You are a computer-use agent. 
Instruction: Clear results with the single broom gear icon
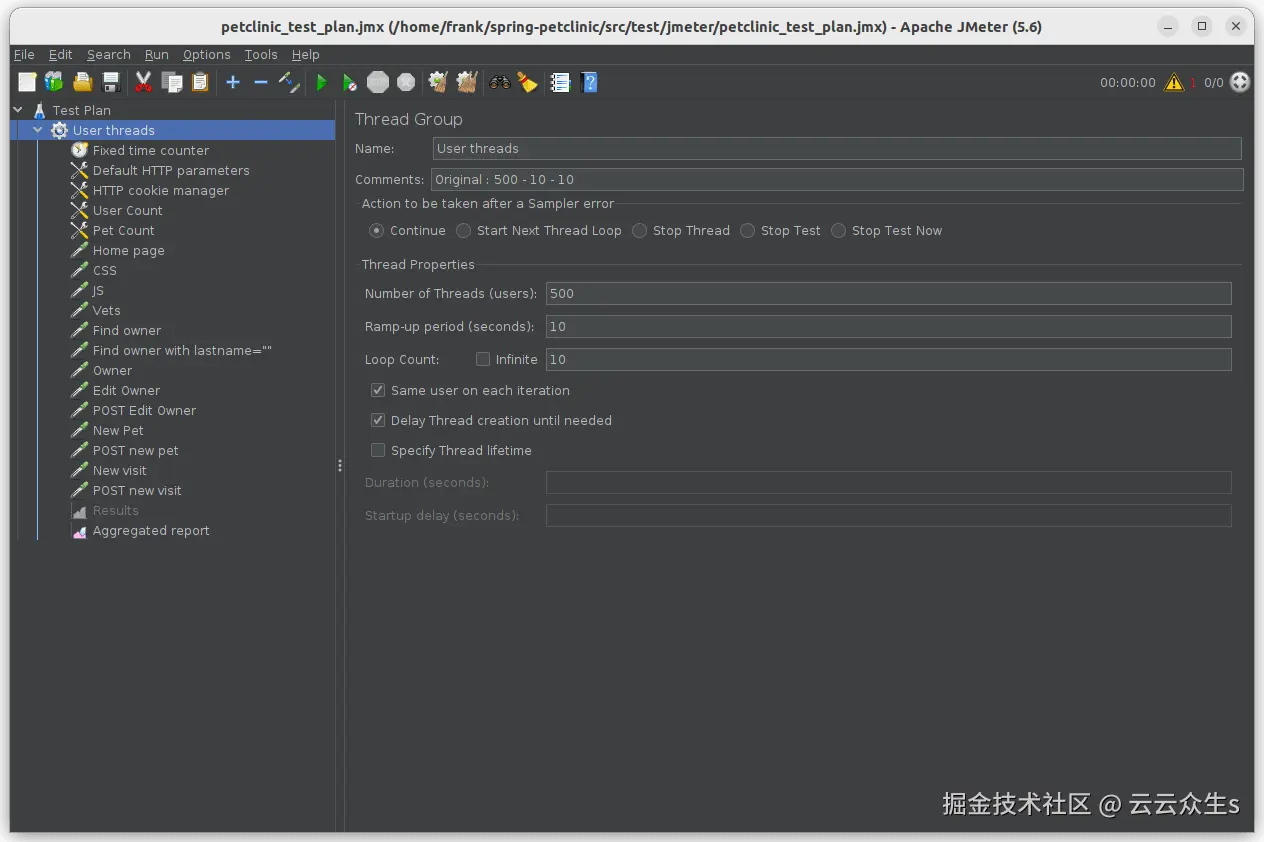click(x=438, y=82)
